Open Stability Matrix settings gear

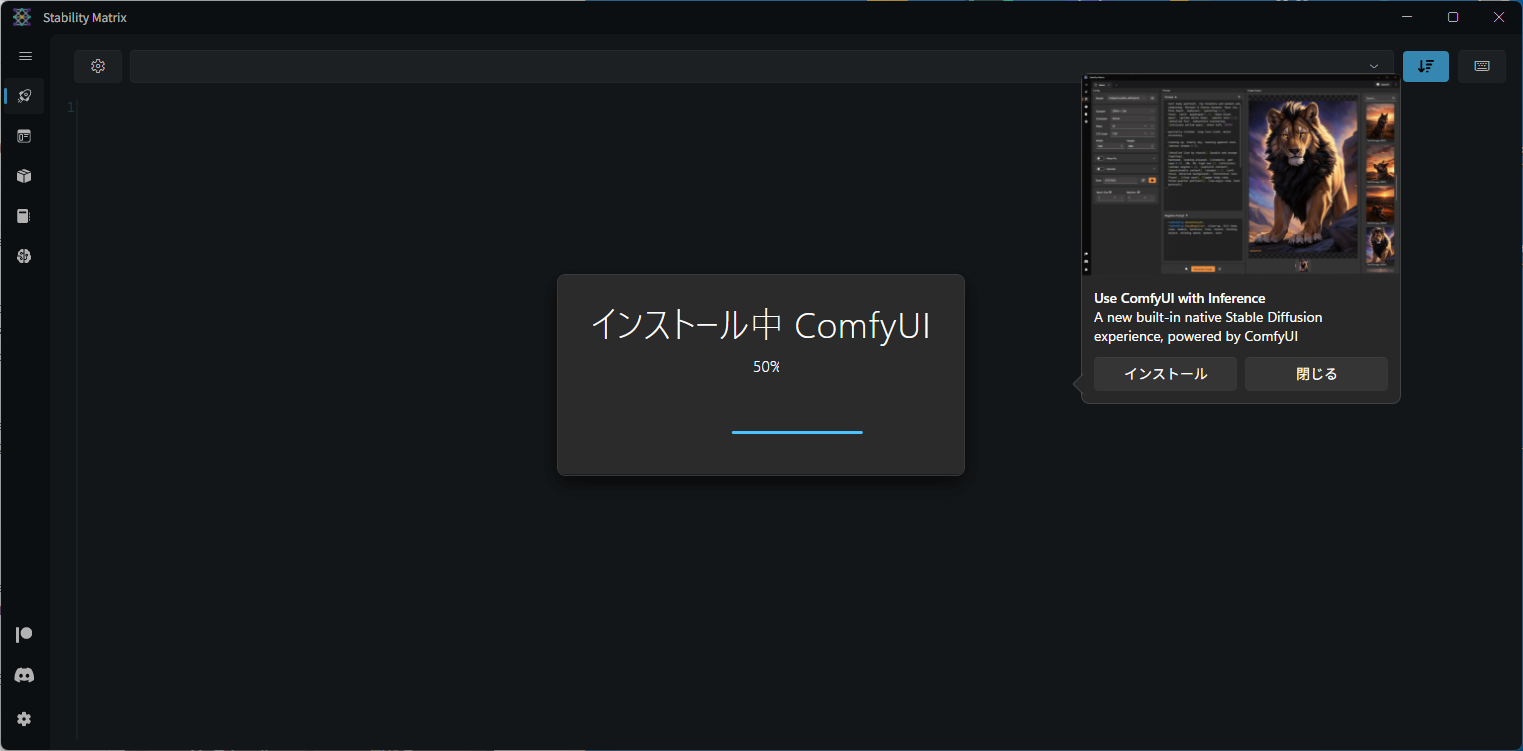point(24,719)
